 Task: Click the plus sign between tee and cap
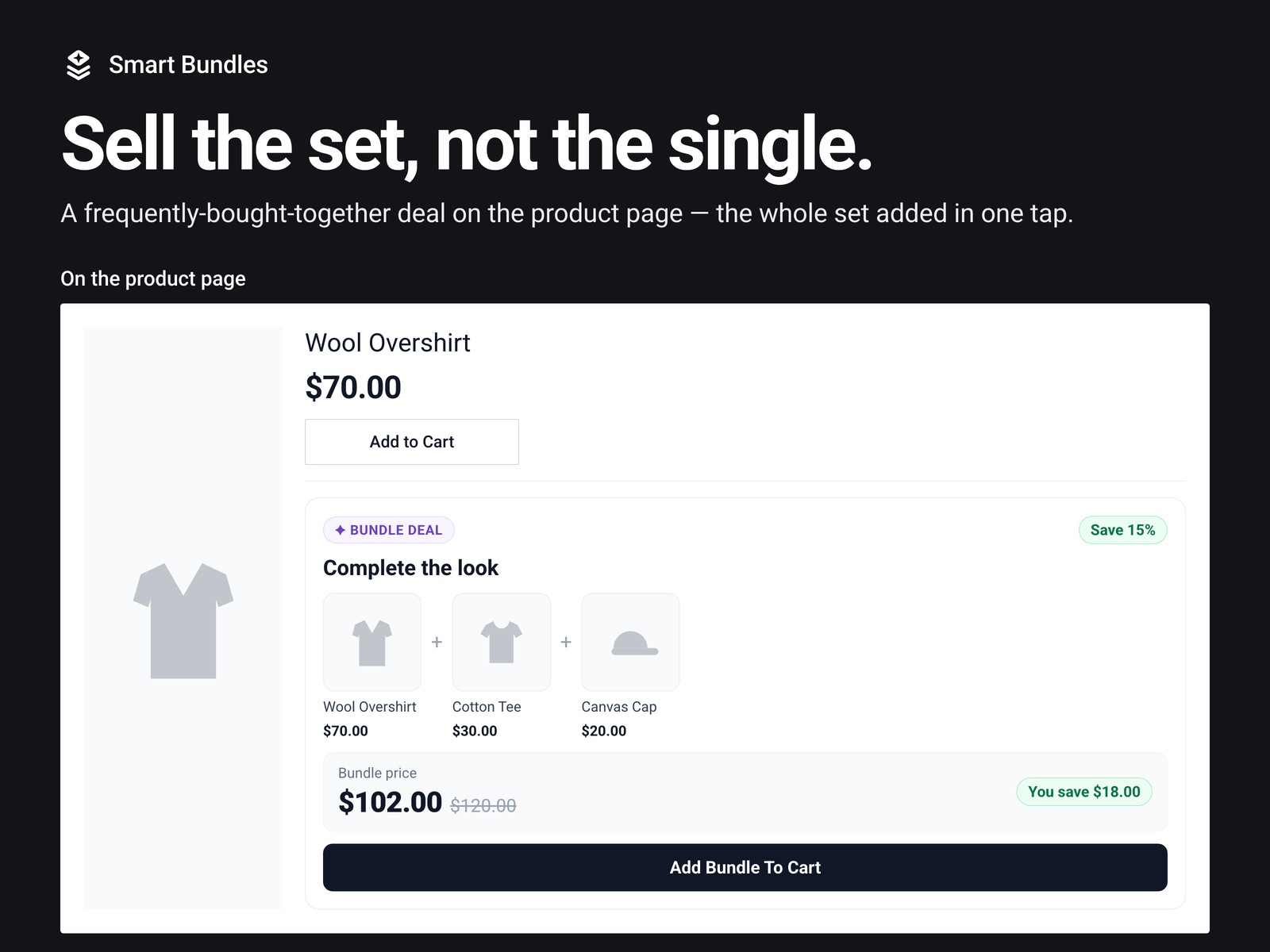[x=566, y=642]
